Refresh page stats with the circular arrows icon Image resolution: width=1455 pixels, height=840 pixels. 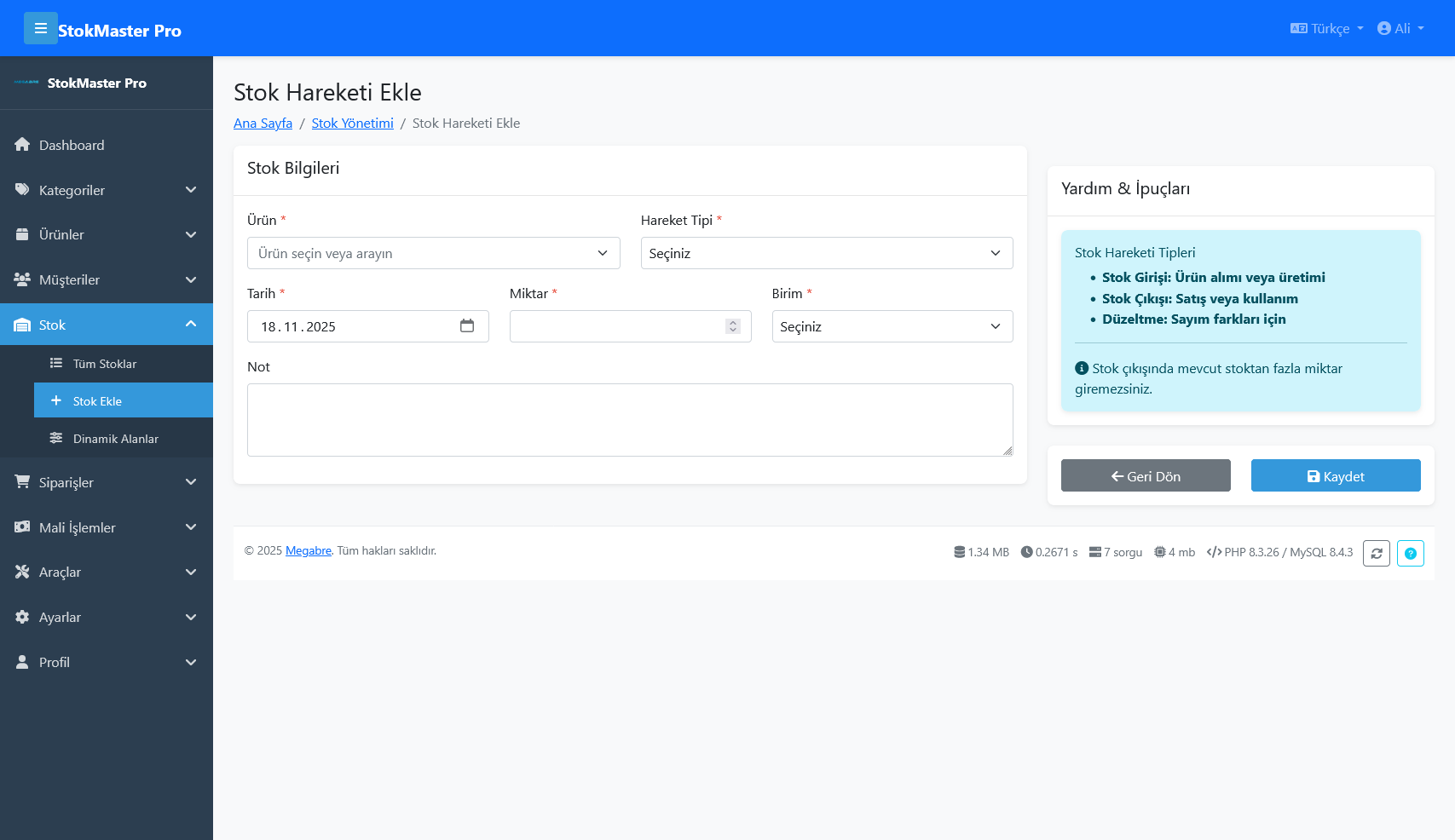(1377, 553)
